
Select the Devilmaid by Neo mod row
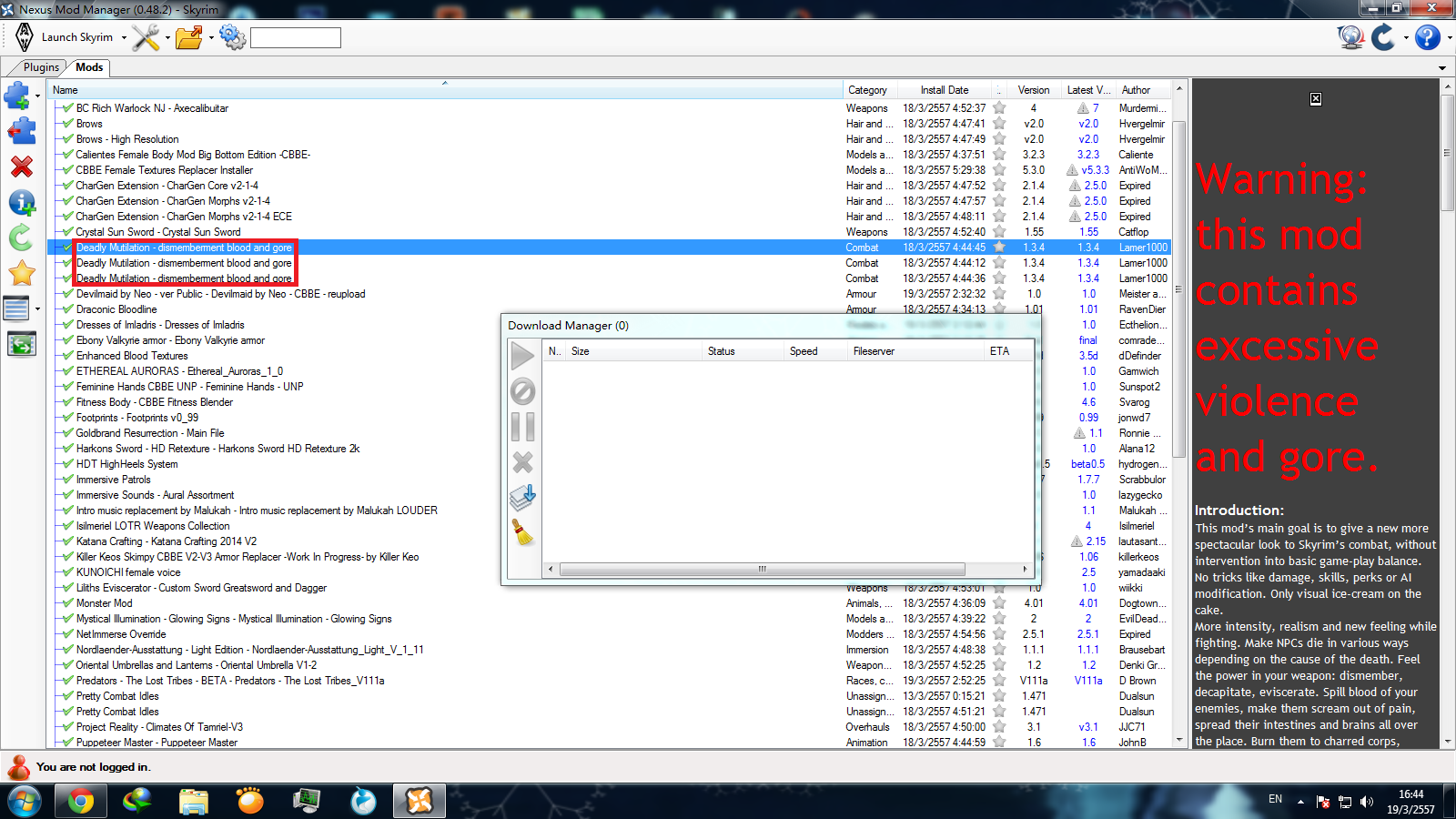(610, 294)
